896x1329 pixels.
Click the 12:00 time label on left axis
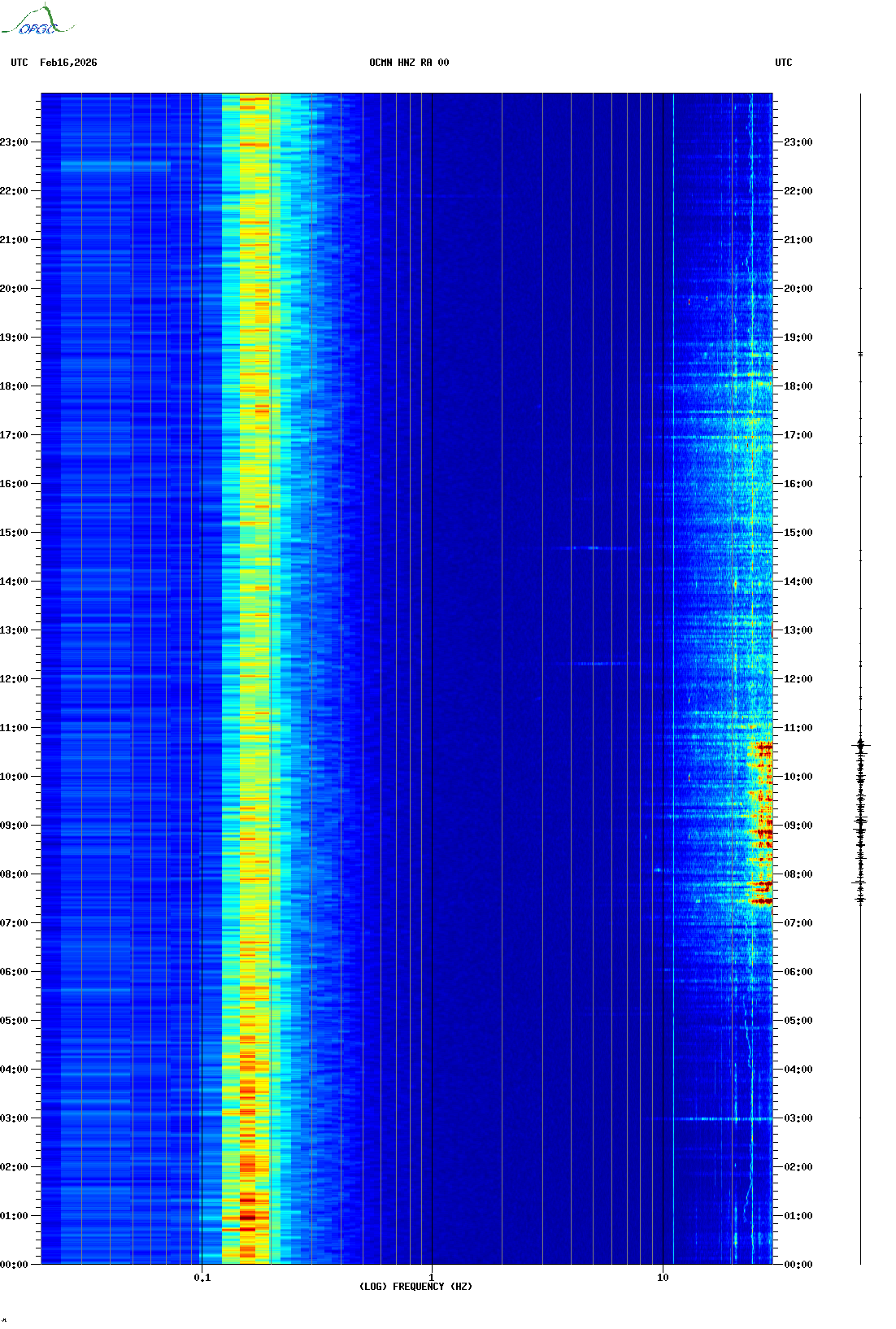point(14,679)
